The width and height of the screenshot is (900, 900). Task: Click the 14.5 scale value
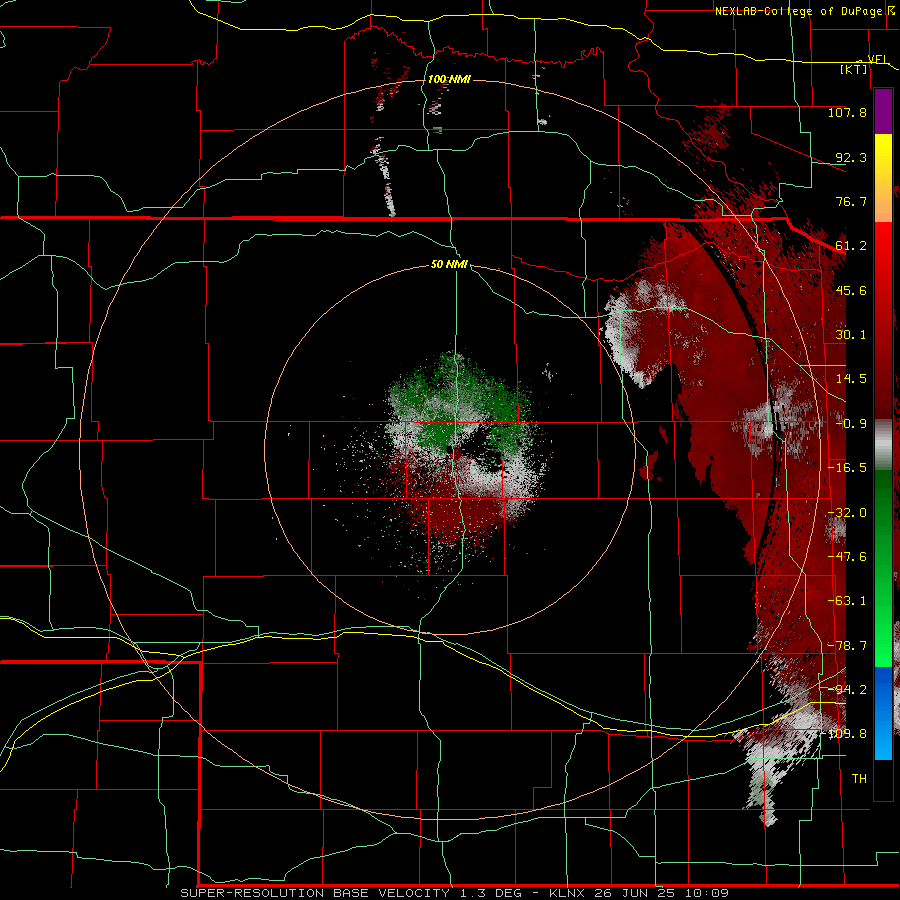click(x=851, y=379)
